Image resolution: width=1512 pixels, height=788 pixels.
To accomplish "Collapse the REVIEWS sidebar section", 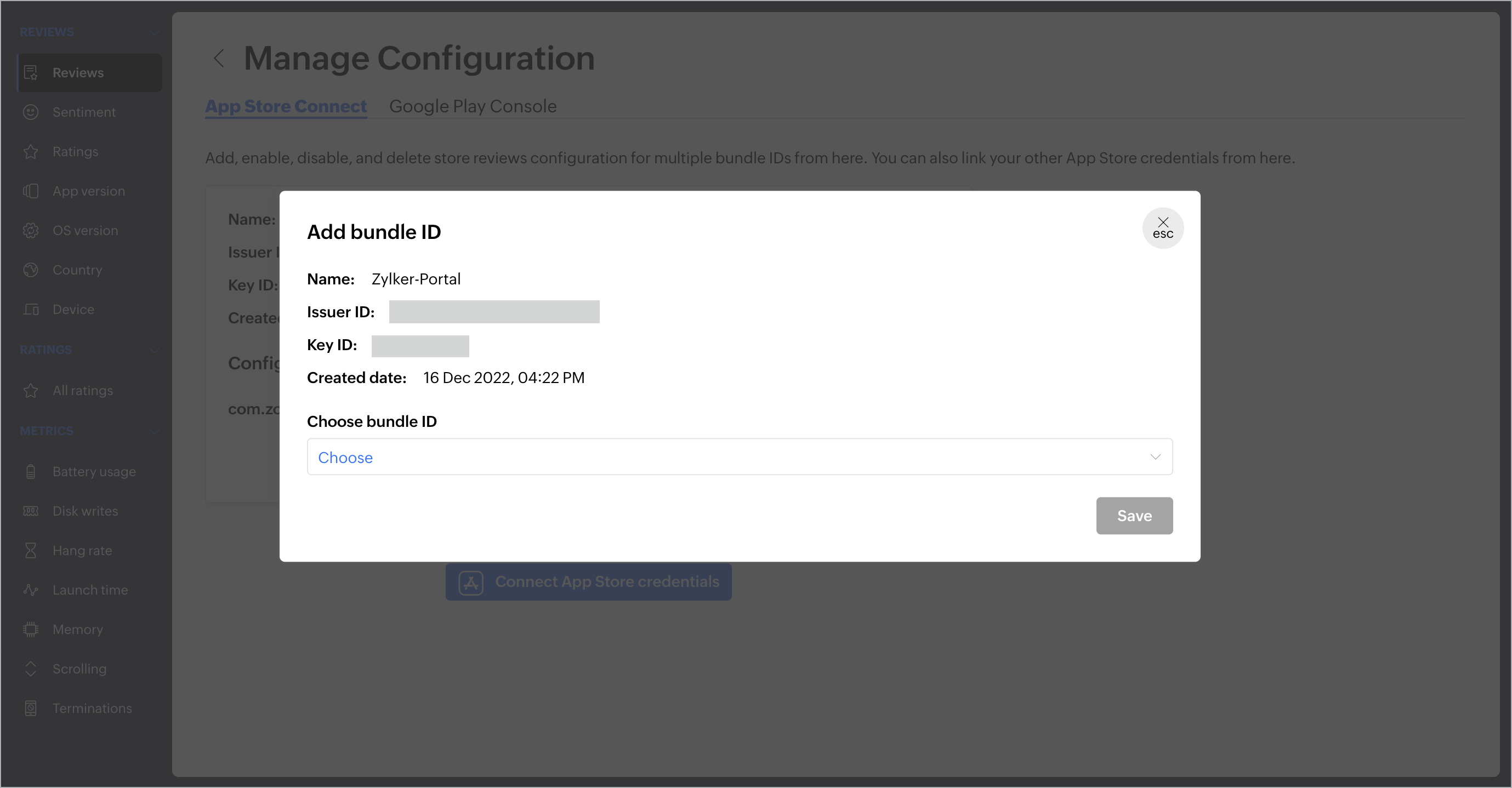I will (155, 32).
